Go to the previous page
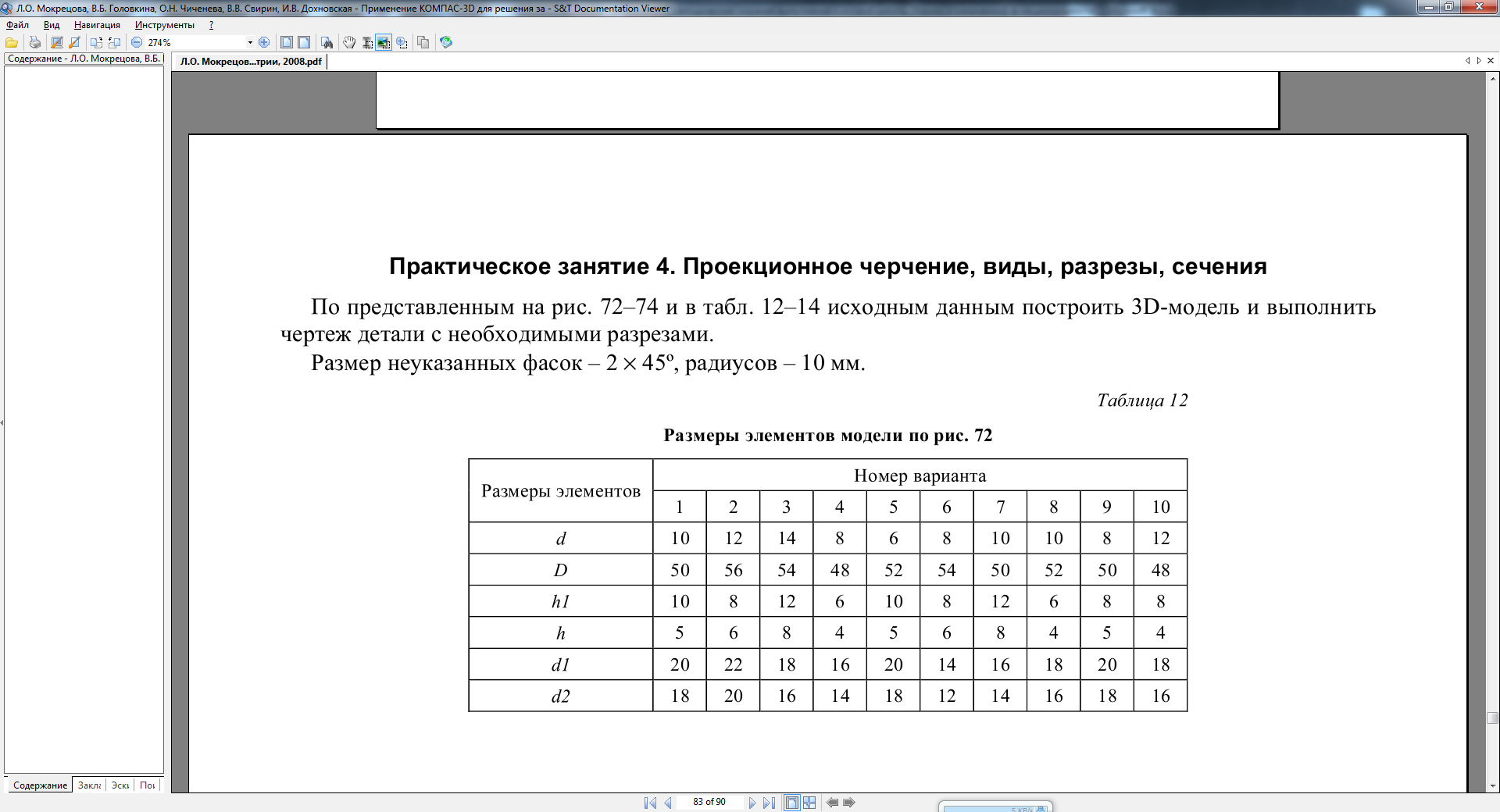This screenshot has height=812, width=1500. [x=668, y=803]
